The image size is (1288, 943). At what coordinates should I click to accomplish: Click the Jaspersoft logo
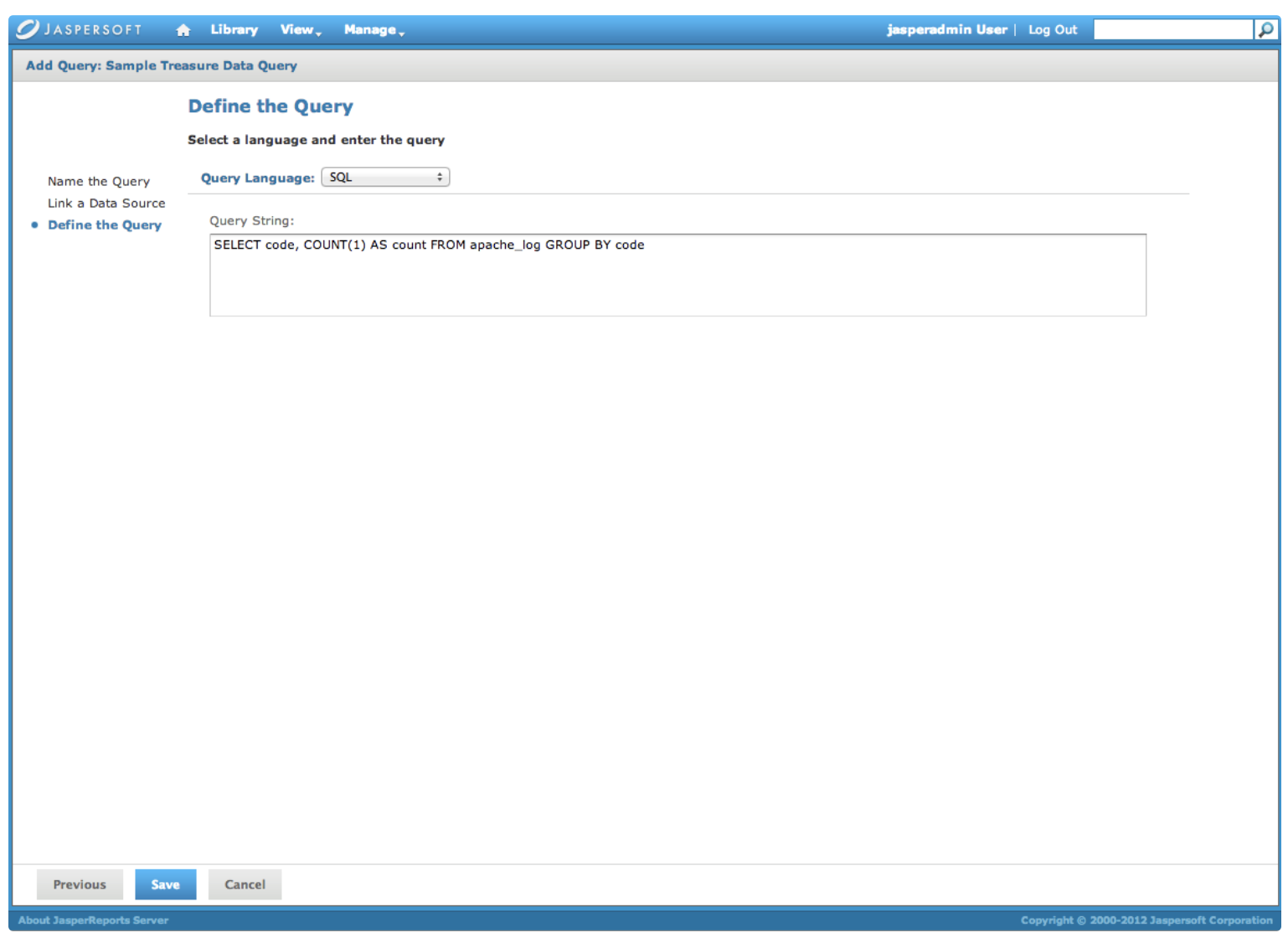pos(80,29)
